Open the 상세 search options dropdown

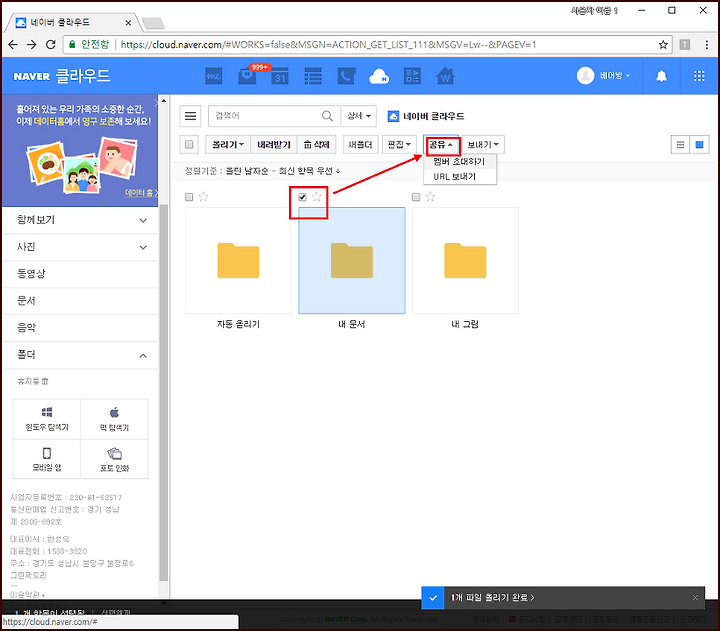(359, 116)
